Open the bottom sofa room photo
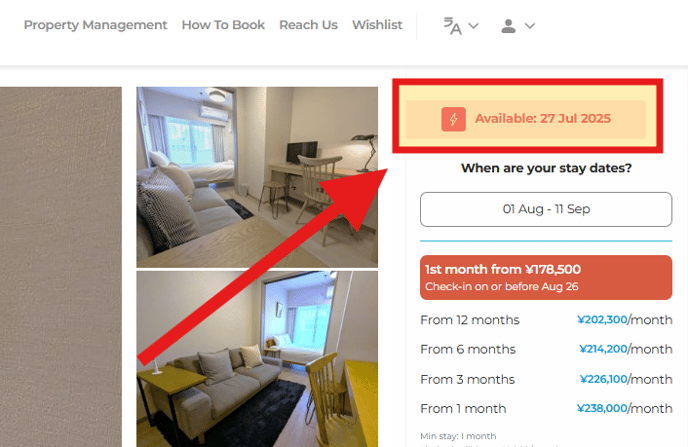 point(257,359)
